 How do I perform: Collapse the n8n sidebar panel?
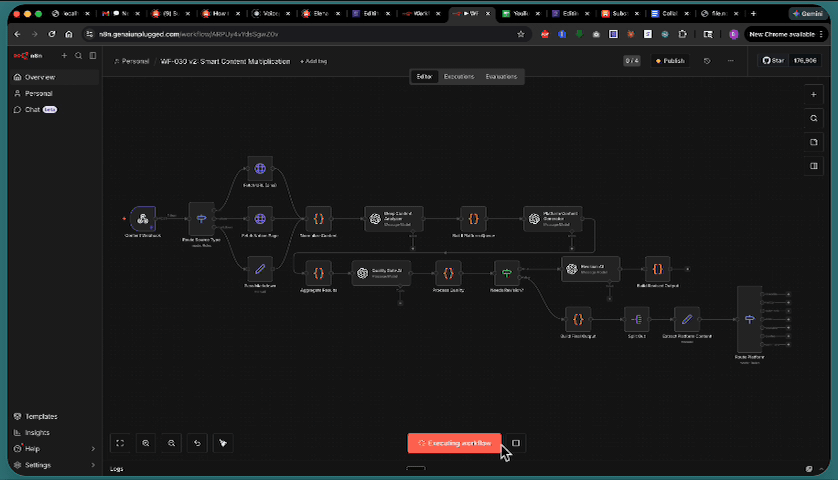pos(93,56)
